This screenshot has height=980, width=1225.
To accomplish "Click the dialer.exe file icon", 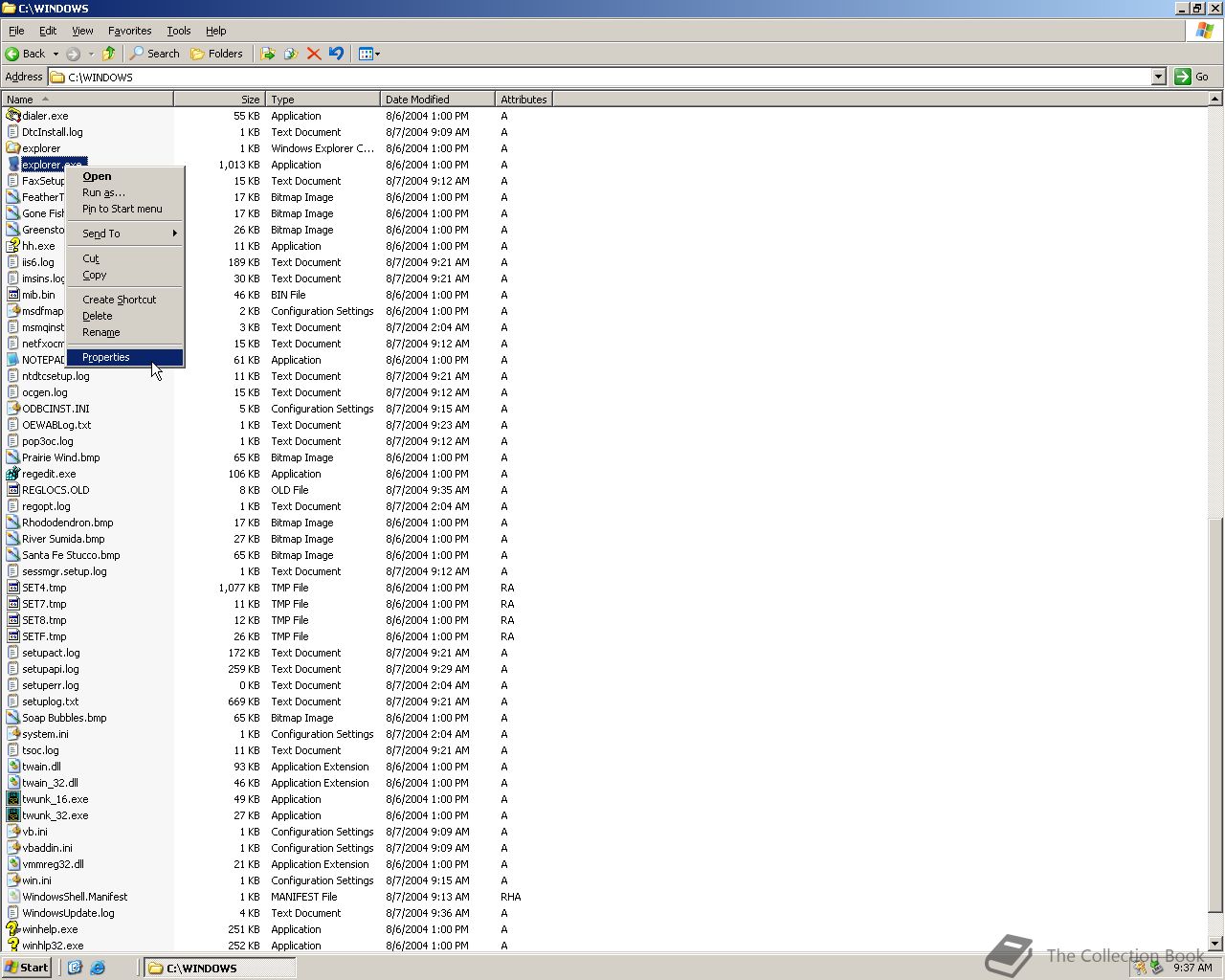I will coord(13,116).
